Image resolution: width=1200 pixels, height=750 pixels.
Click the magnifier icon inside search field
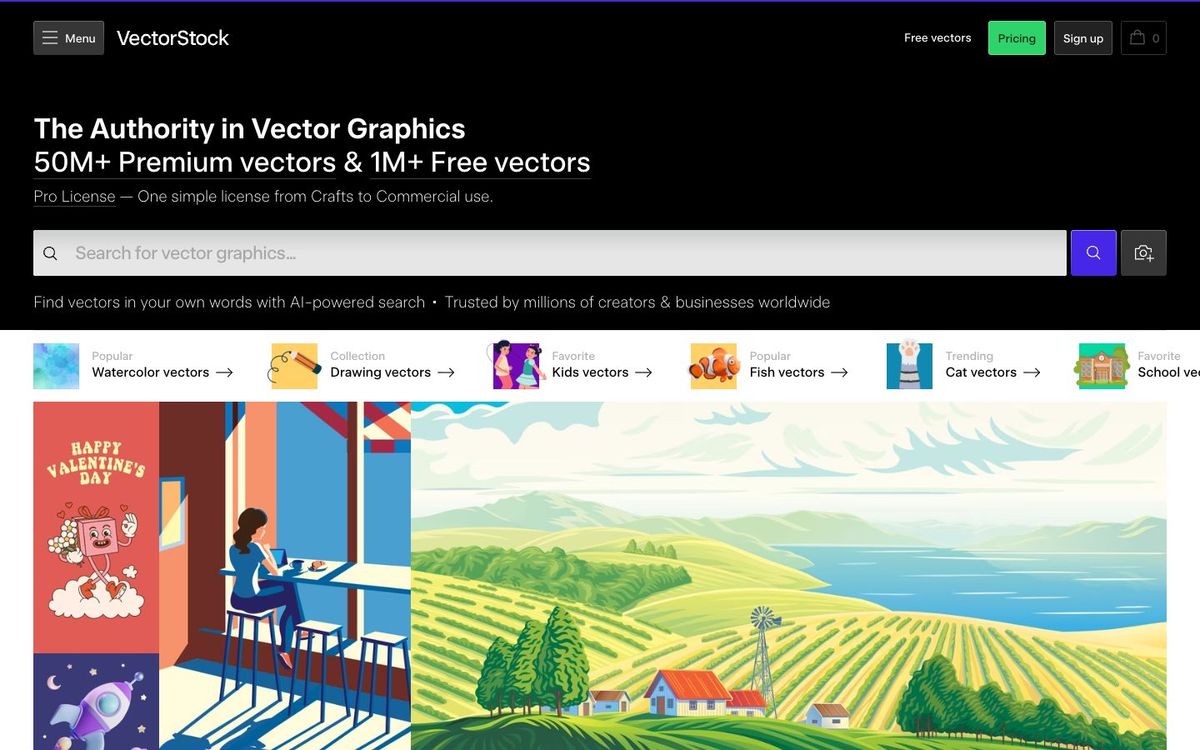coord(50,253)
